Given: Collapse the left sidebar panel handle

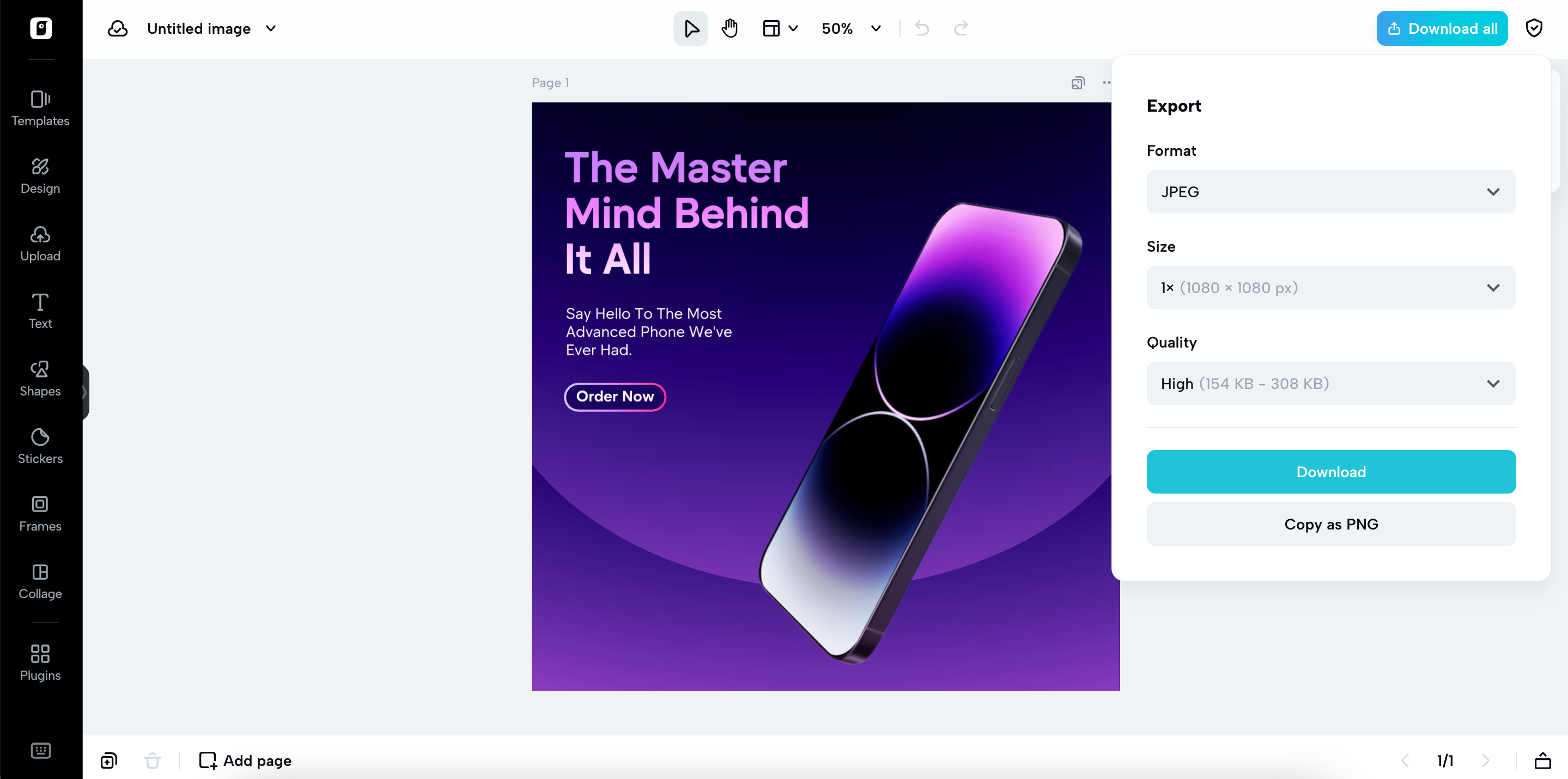Looking at the screenshot, I should coord(84,391).
